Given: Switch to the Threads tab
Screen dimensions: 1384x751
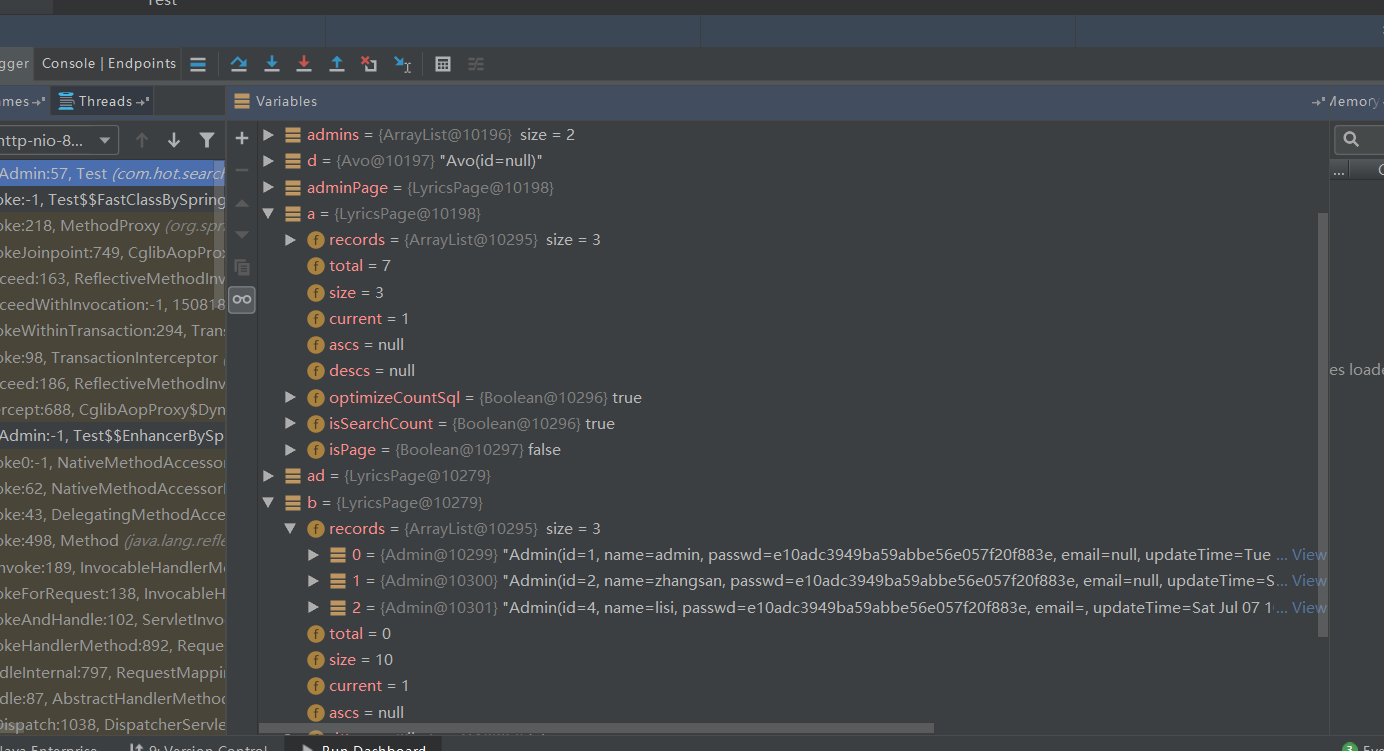Looking at the screenshot, I should point(105,101).
